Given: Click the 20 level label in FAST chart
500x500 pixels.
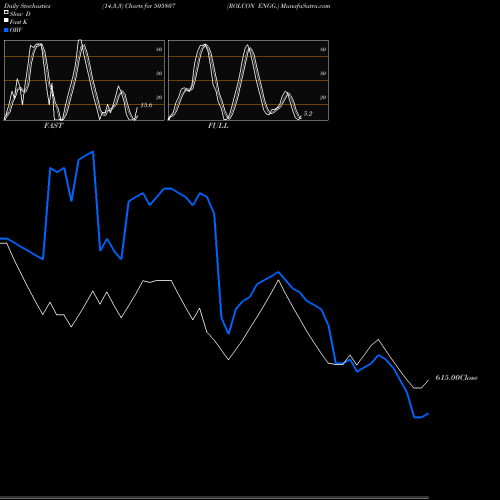Looking at the screenshot, I should point(159,97).
